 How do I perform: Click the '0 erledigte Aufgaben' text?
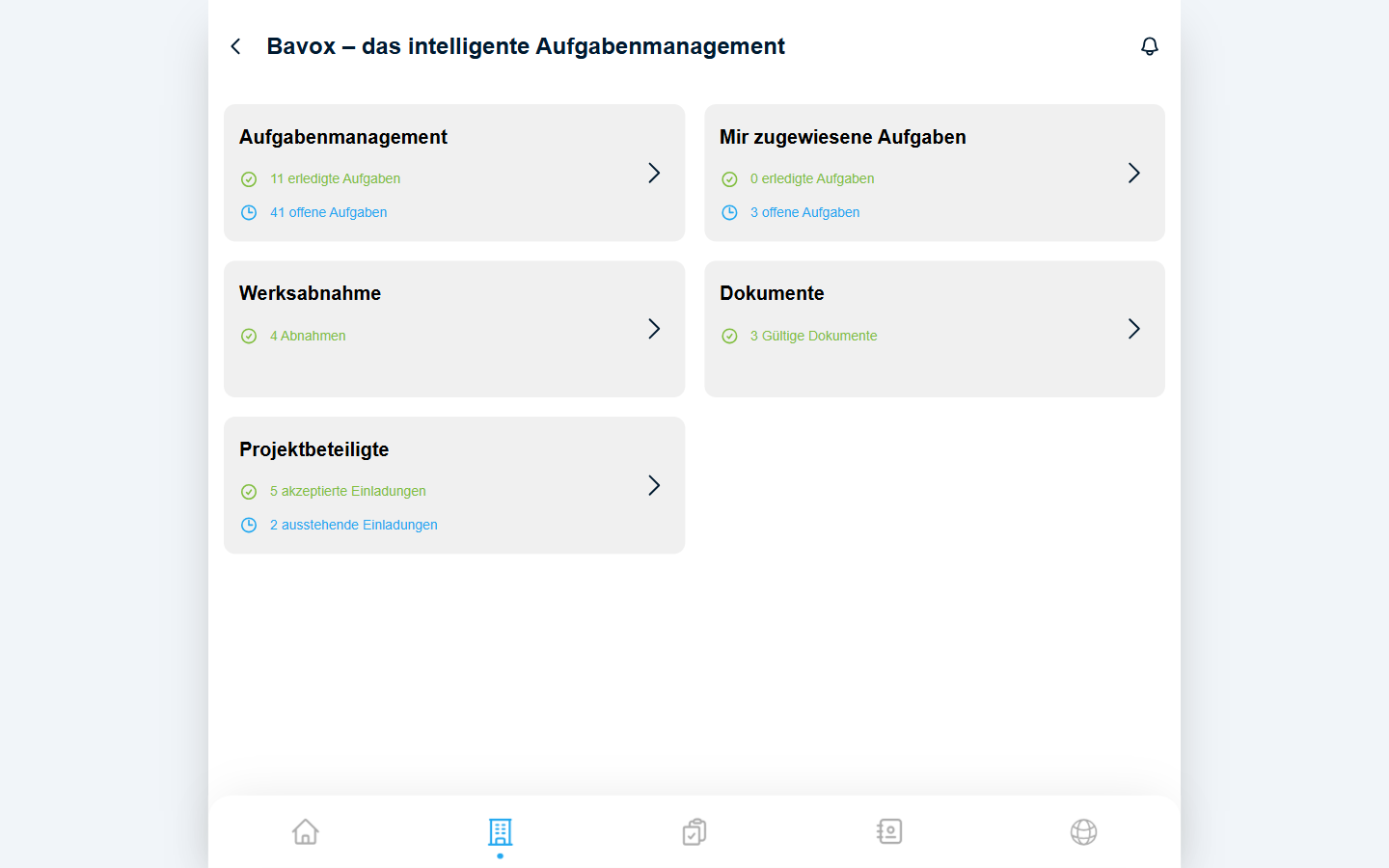[x=812, y=178]
